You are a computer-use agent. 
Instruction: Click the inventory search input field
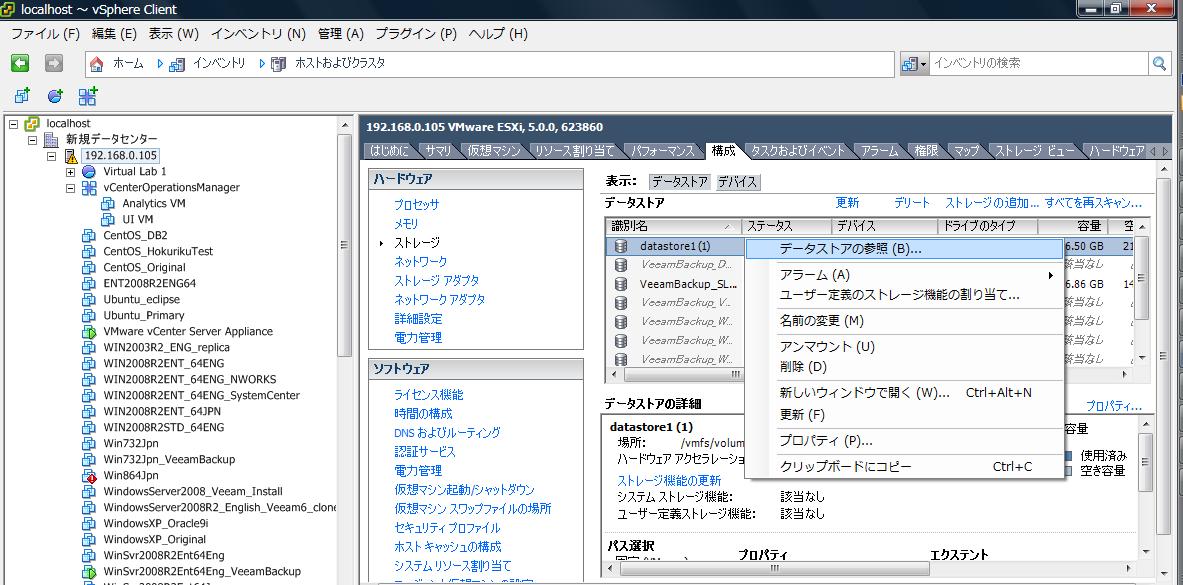(1039, 64)
